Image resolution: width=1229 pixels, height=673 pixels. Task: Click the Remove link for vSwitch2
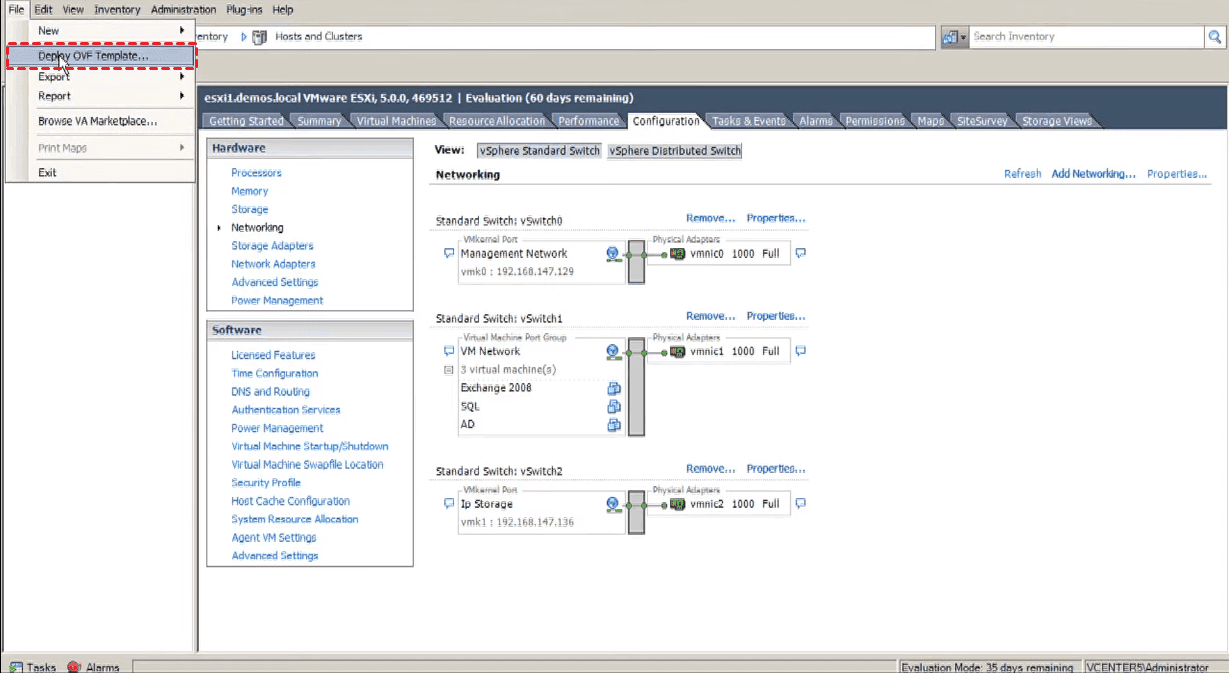click(x=710, y=469)
